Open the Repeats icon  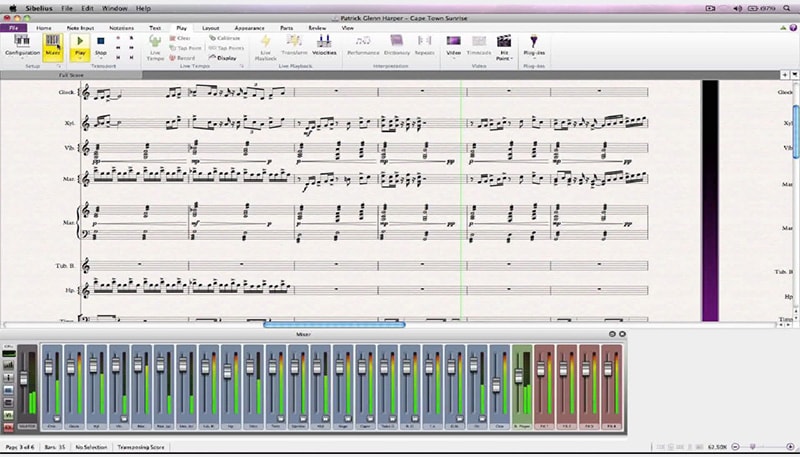pos(424,41)
